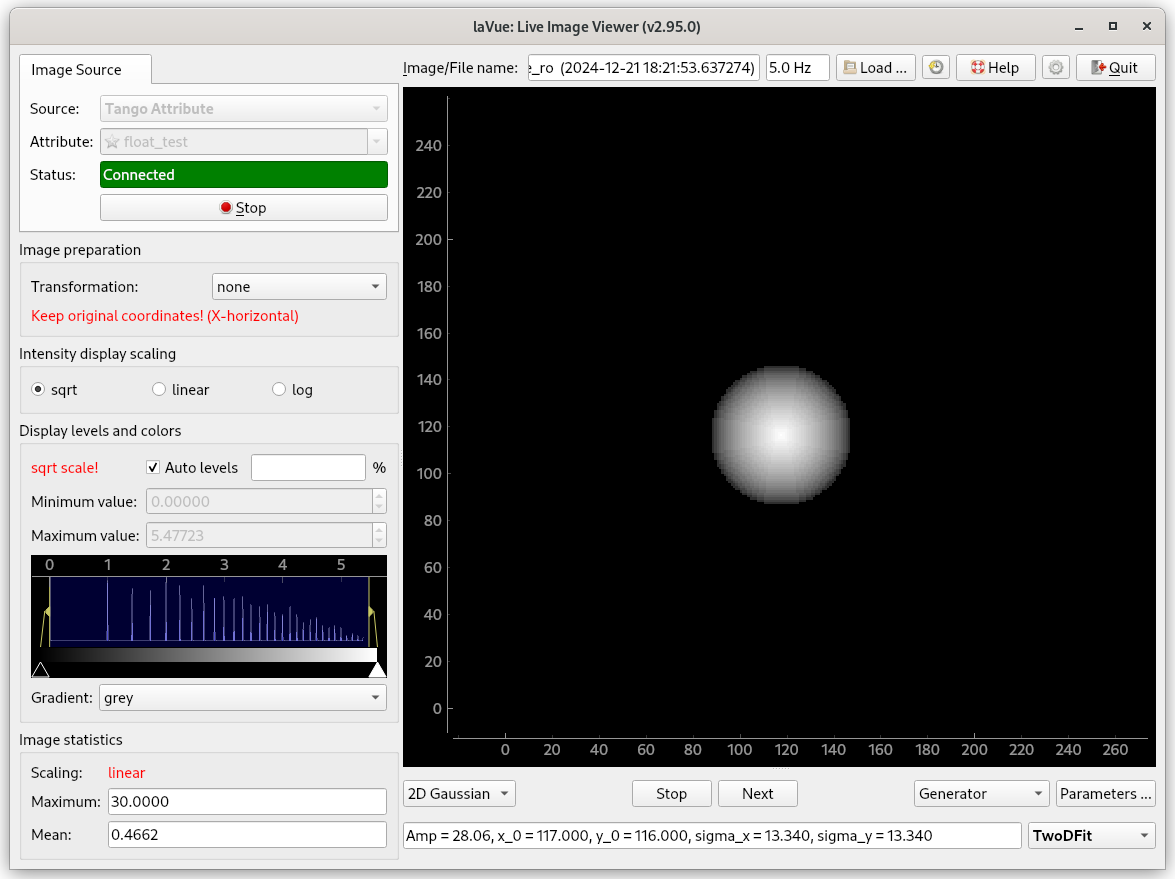Open the settings gear button

pos(1055,68)
